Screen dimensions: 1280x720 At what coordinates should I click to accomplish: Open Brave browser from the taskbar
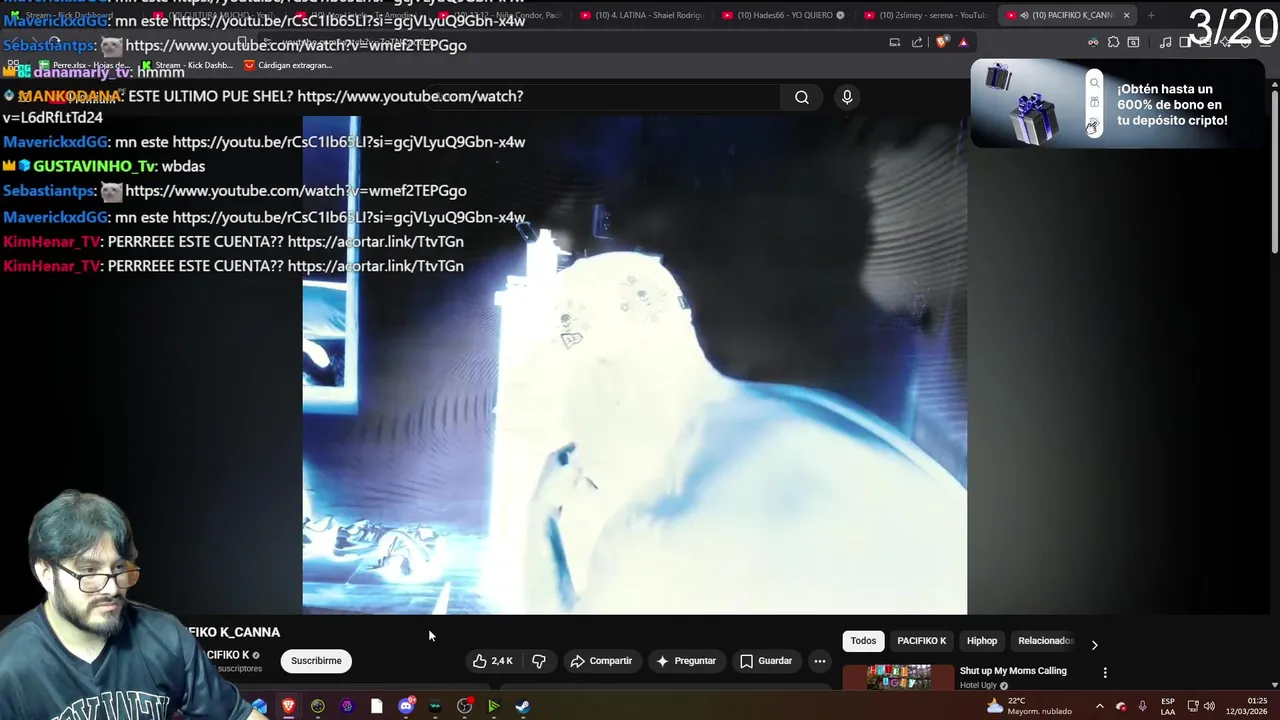[x=289, y=706]
